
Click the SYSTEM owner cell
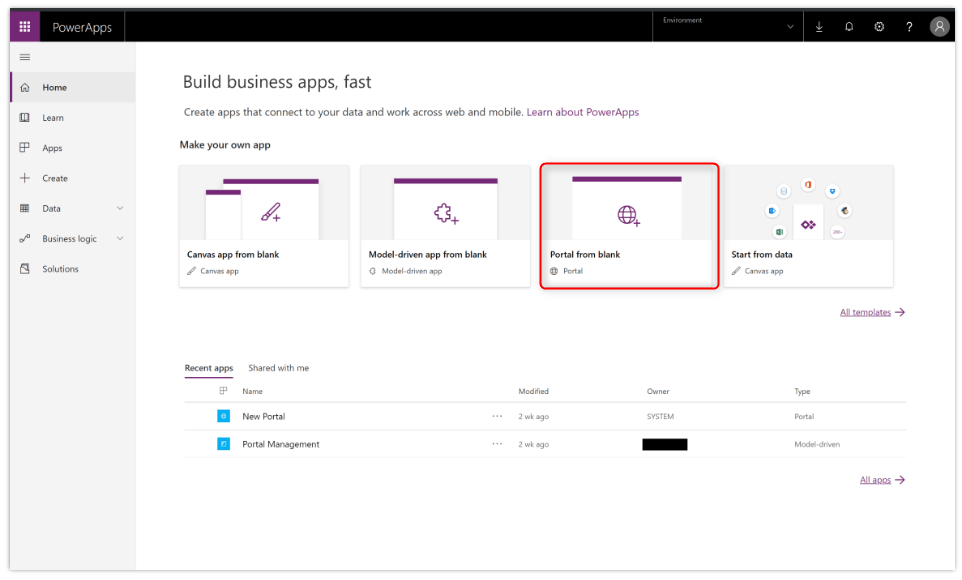coord(660,416)
